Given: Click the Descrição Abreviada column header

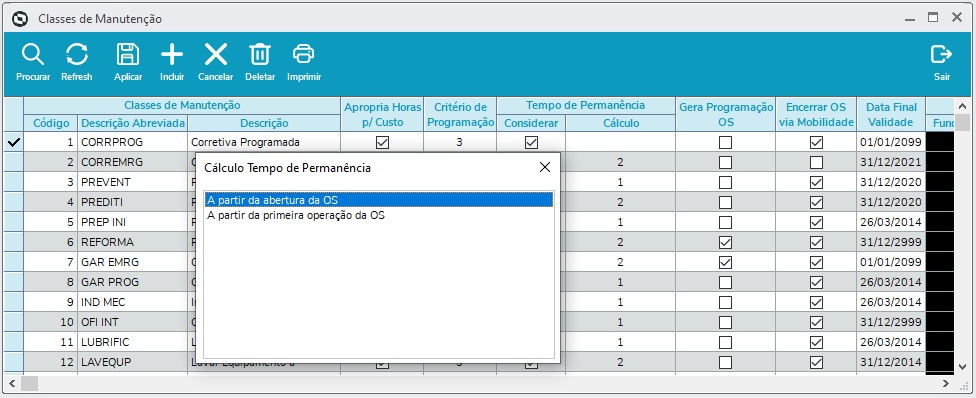Looking at the screenshot, I should pyautogui.click(x=133, y=123).
